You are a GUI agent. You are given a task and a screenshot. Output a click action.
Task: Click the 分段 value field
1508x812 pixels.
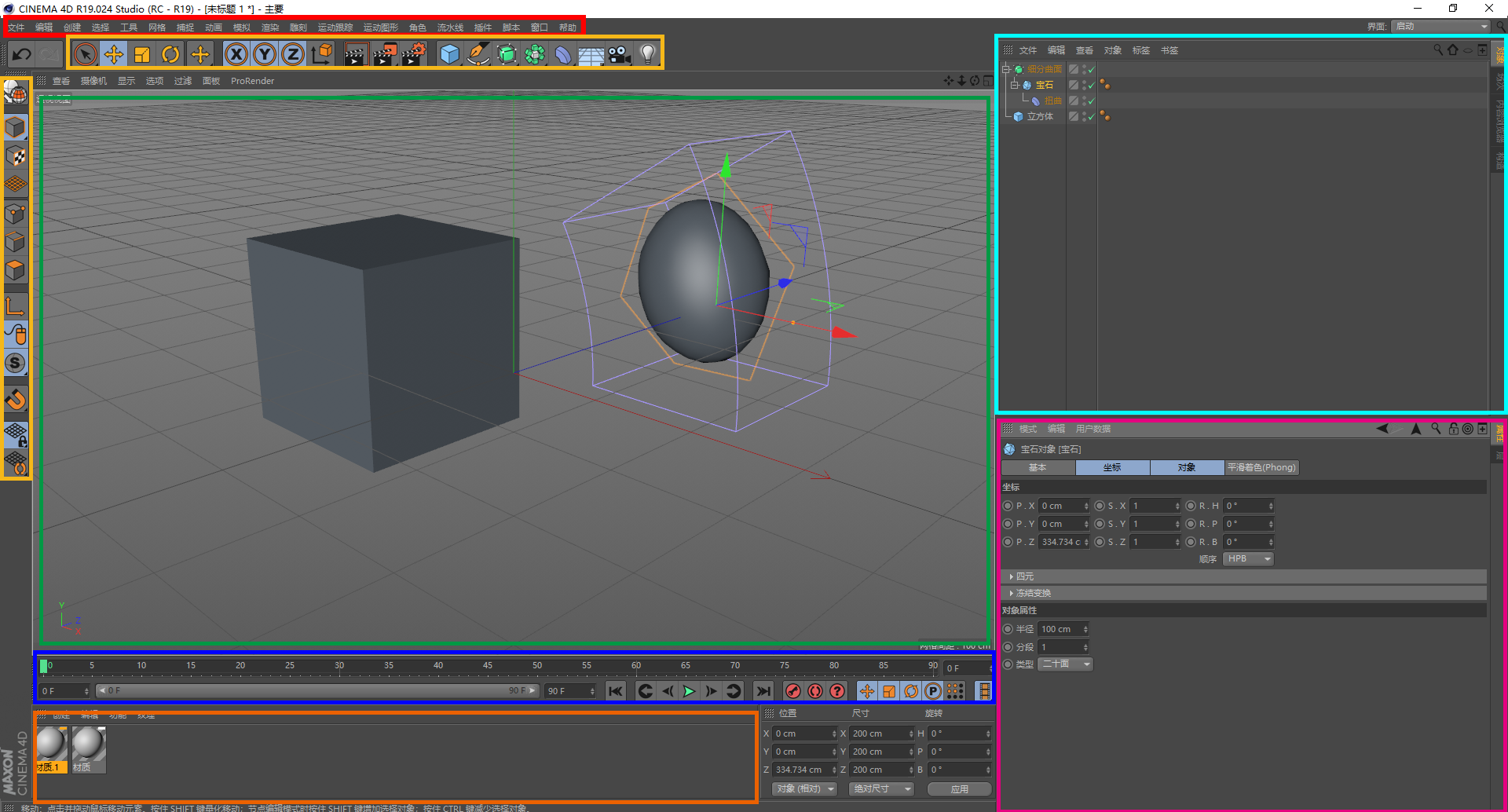tap(1063, 647)
